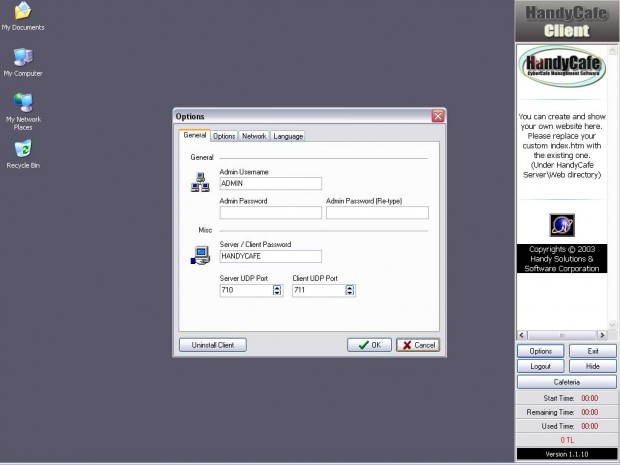Increase the Client UDP Port value
Viewport: 620px width, 465px height.
click(x=350, y=287)
